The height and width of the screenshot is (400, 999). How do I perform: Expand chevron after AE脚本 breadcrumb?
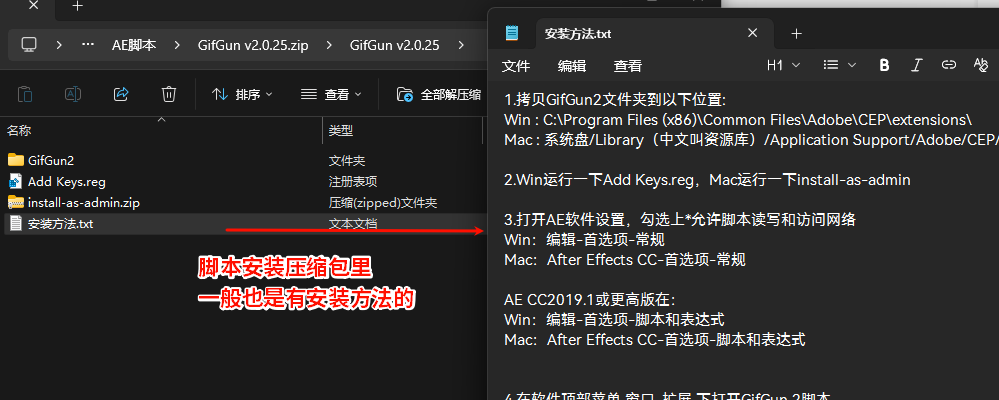[x=176, y=45]
